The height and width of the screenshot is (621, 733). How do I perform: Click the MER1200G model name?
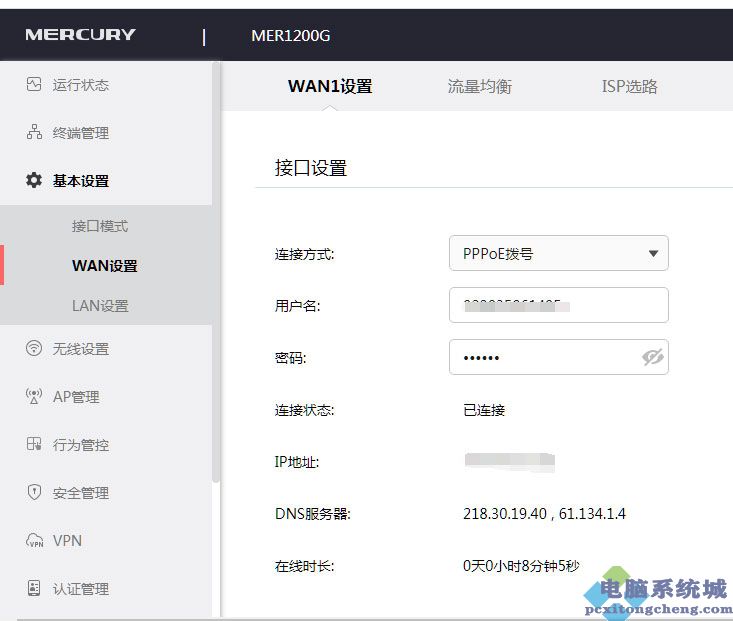[290, 36]
